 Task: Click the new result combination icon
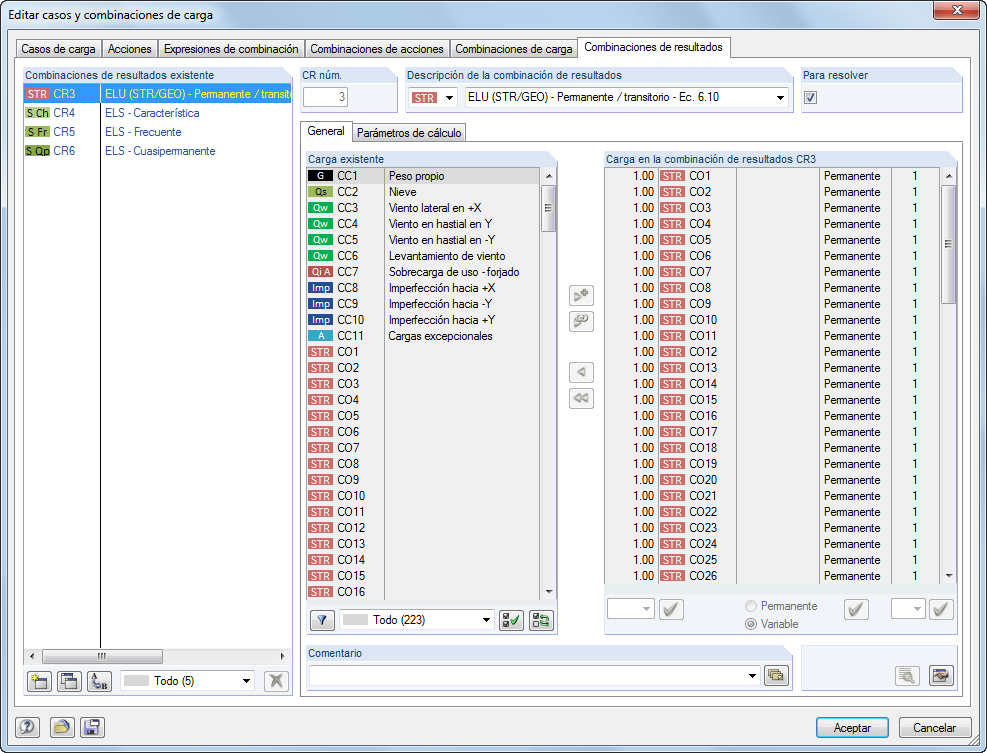(40, 681)
